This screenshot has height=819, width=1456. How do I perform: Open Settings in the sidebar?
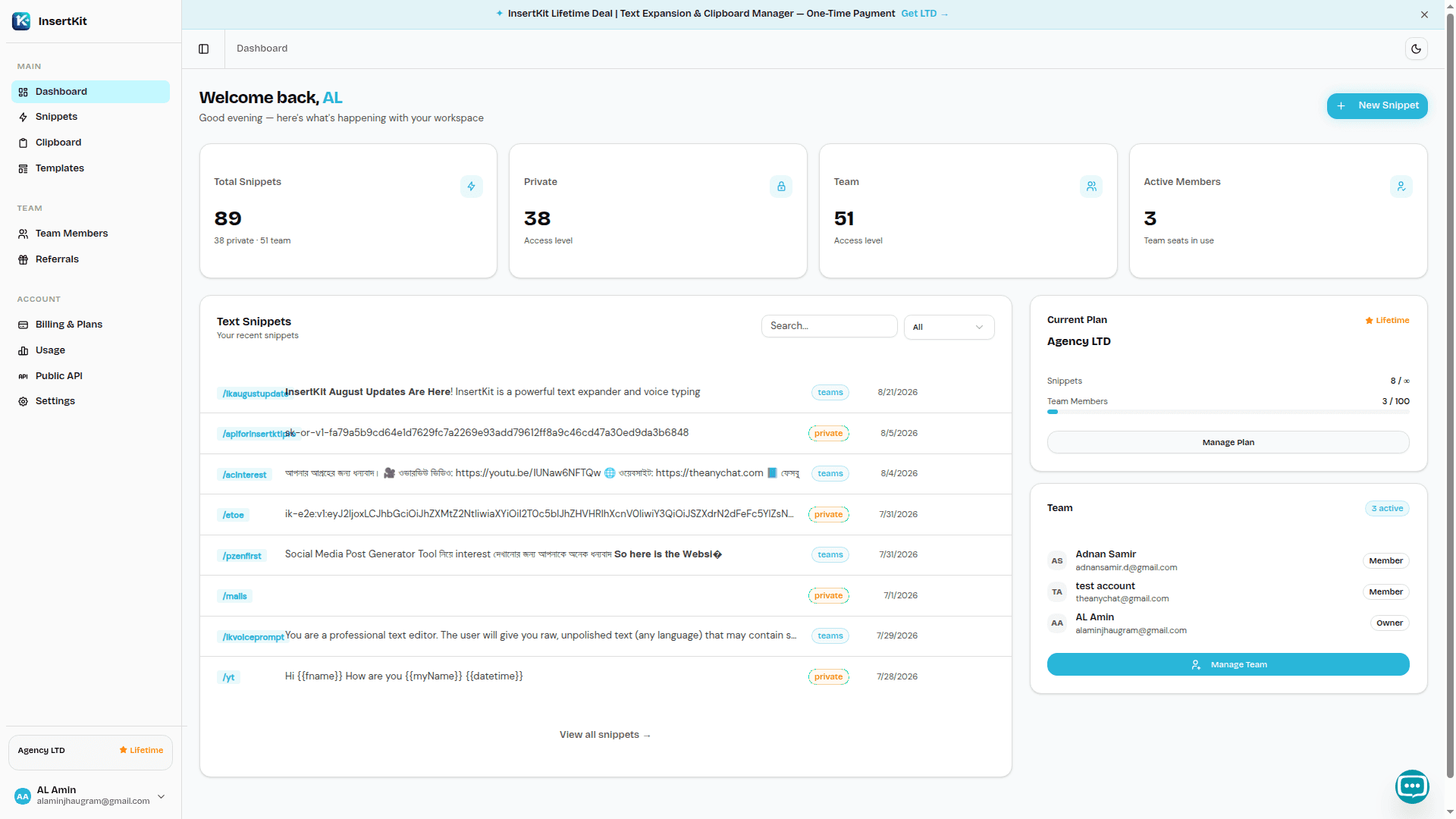90,401
